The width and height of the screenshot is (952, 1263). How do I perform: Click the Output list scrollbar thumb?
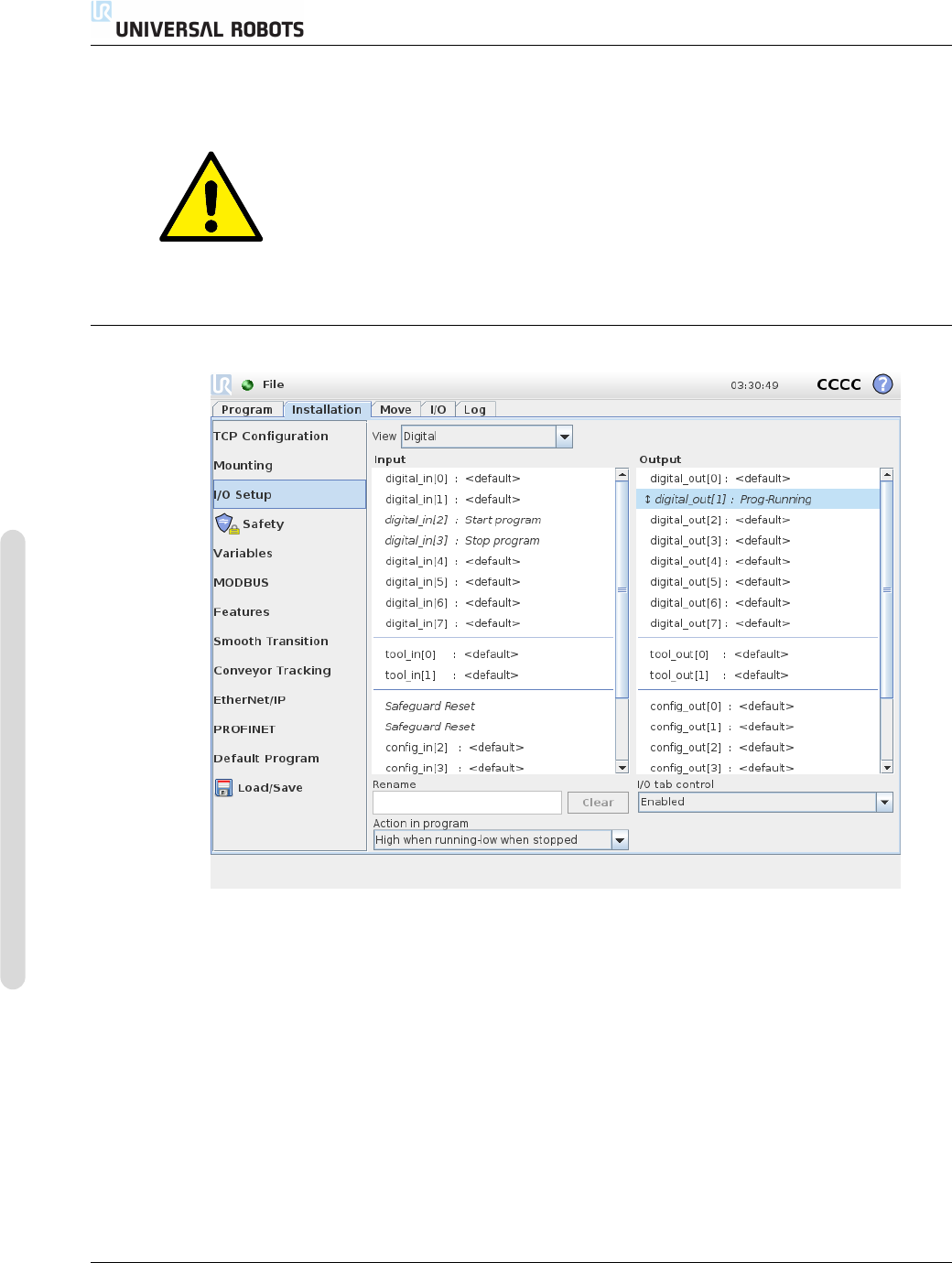(886, 590)
